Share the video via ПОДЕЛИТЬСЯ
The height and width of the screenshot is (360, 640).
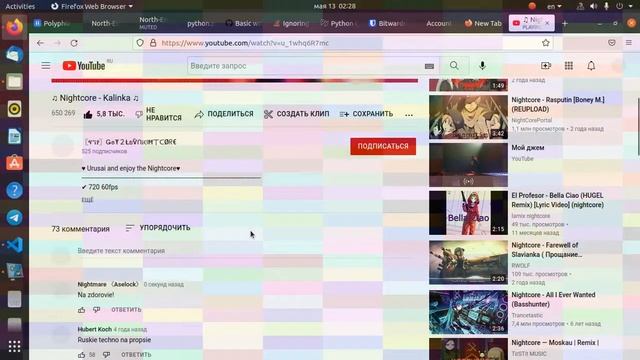coord(224,114)
